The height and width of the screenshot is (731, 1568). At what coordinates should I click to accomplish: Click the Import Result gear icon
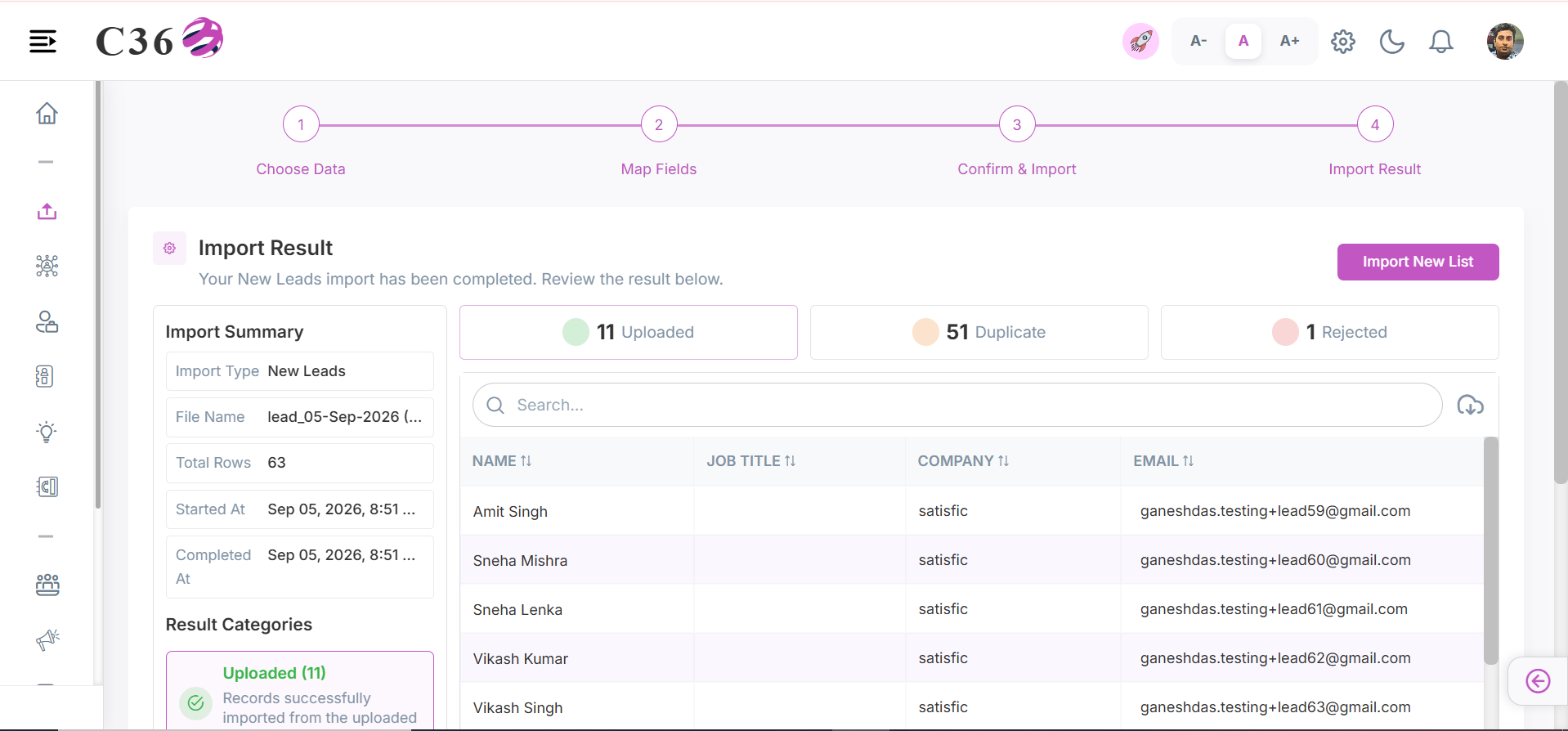[169, 248]
